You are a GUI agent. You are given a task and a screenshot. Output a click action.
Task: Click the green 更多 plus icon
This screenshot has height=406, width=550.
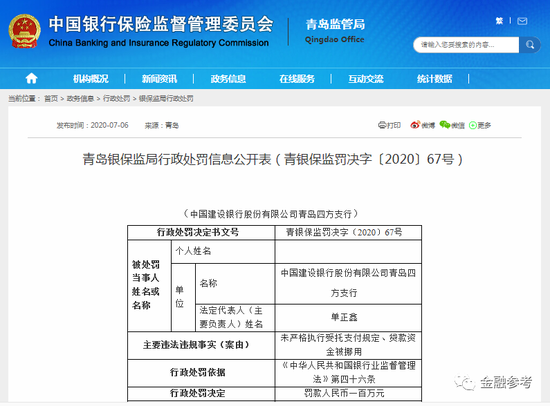(x=472, y=125)
